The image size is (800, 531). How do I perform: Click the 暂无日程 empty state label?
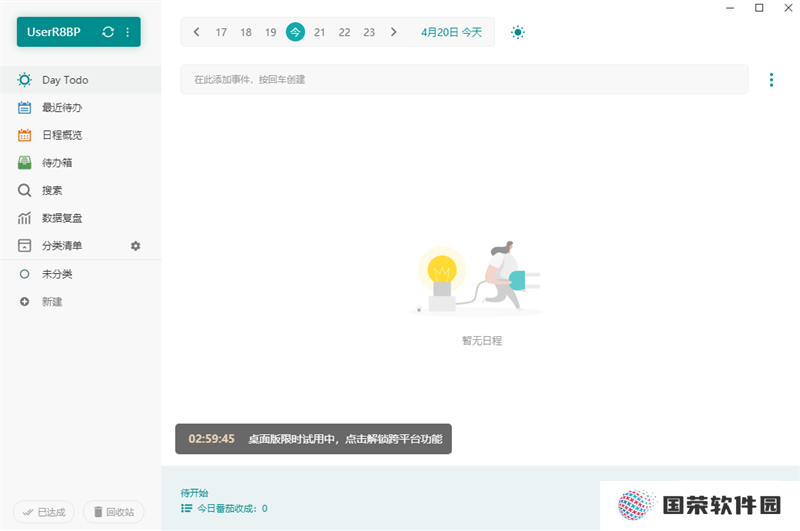tap(482, 341)
